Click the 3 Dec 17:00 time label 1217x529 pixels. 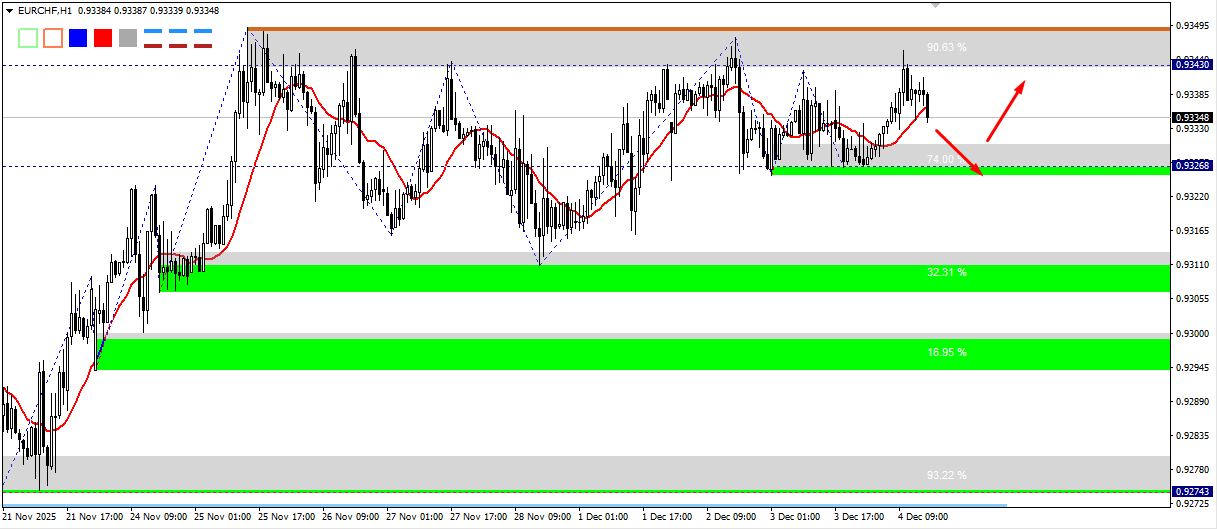point(860,517)
